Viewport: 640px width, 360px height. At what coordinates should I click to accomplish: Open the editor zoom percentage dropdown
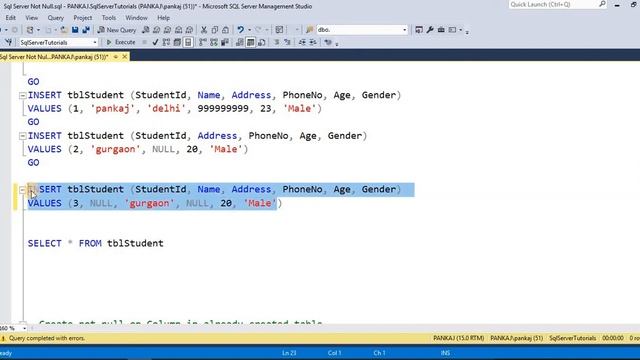pos(24,328)
